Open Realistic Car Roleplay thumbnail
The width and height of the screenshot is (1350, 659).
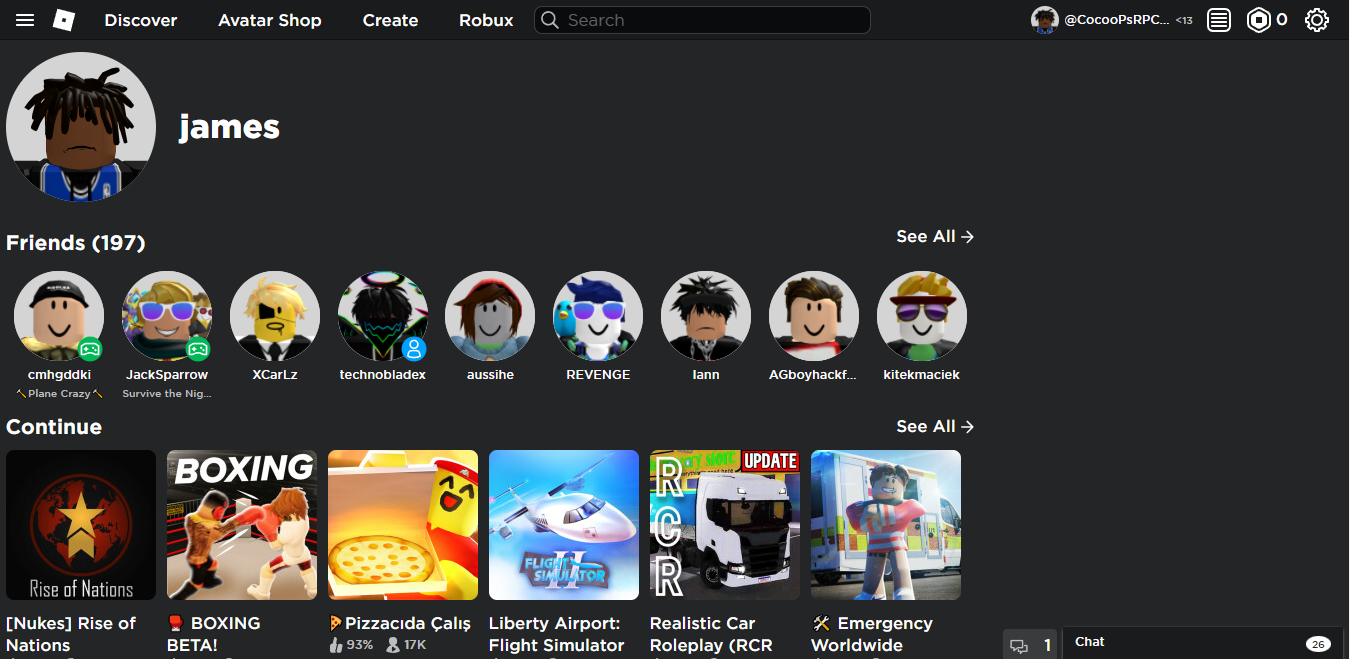725,525
